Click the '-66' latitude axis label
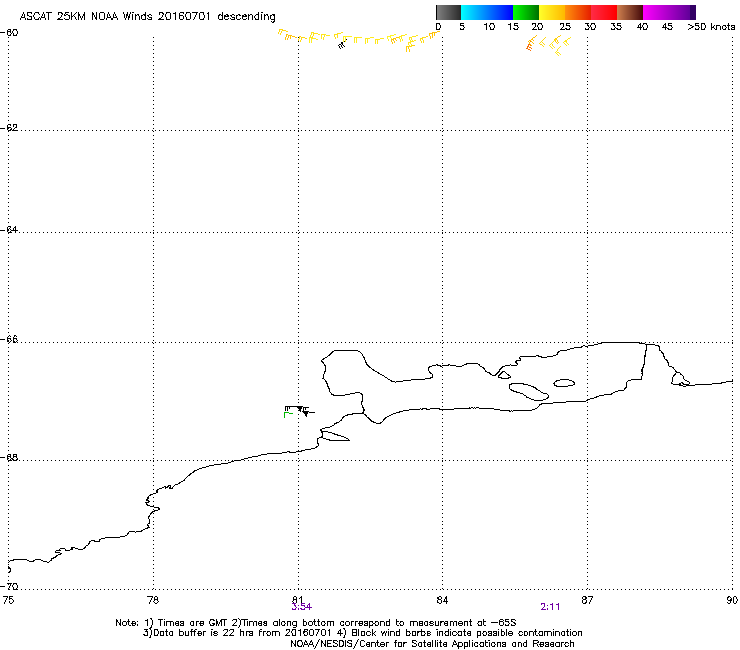 point(9,339)
